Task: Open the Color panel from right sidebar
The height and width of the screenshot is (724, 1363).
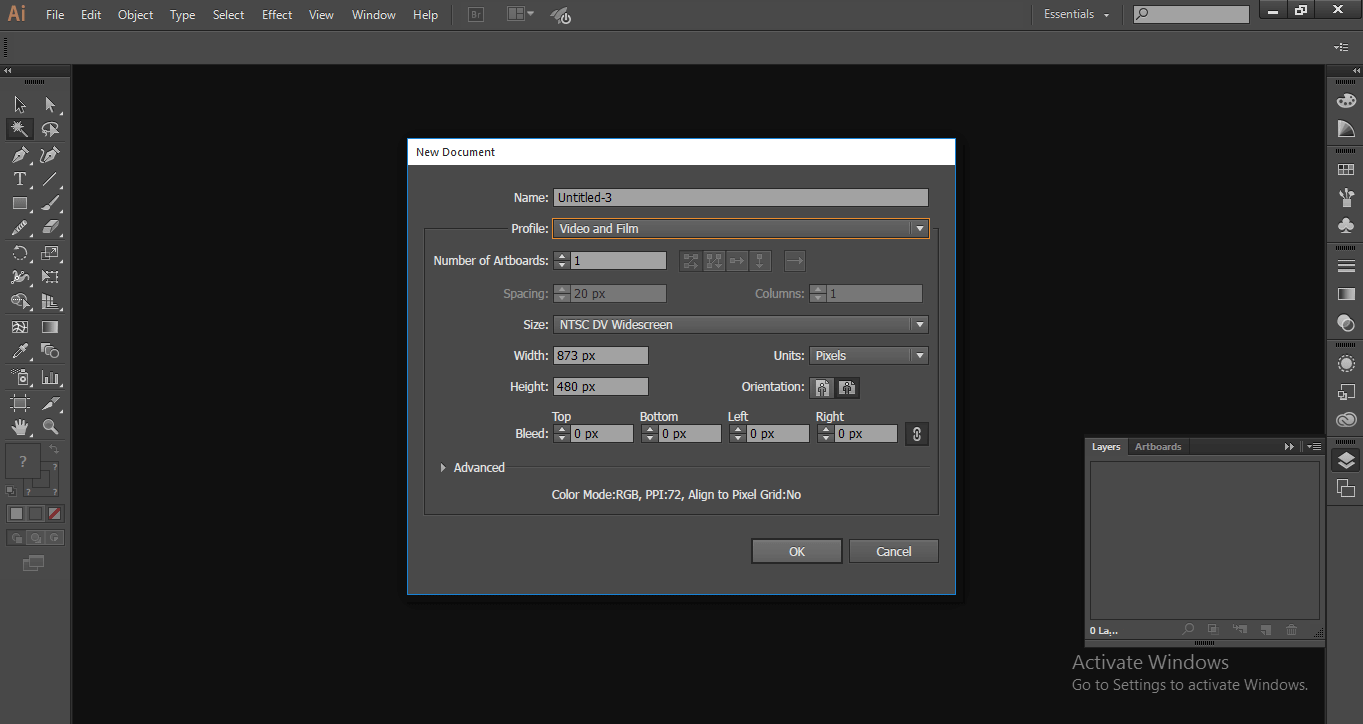Action: click(x=1346, y=100)
